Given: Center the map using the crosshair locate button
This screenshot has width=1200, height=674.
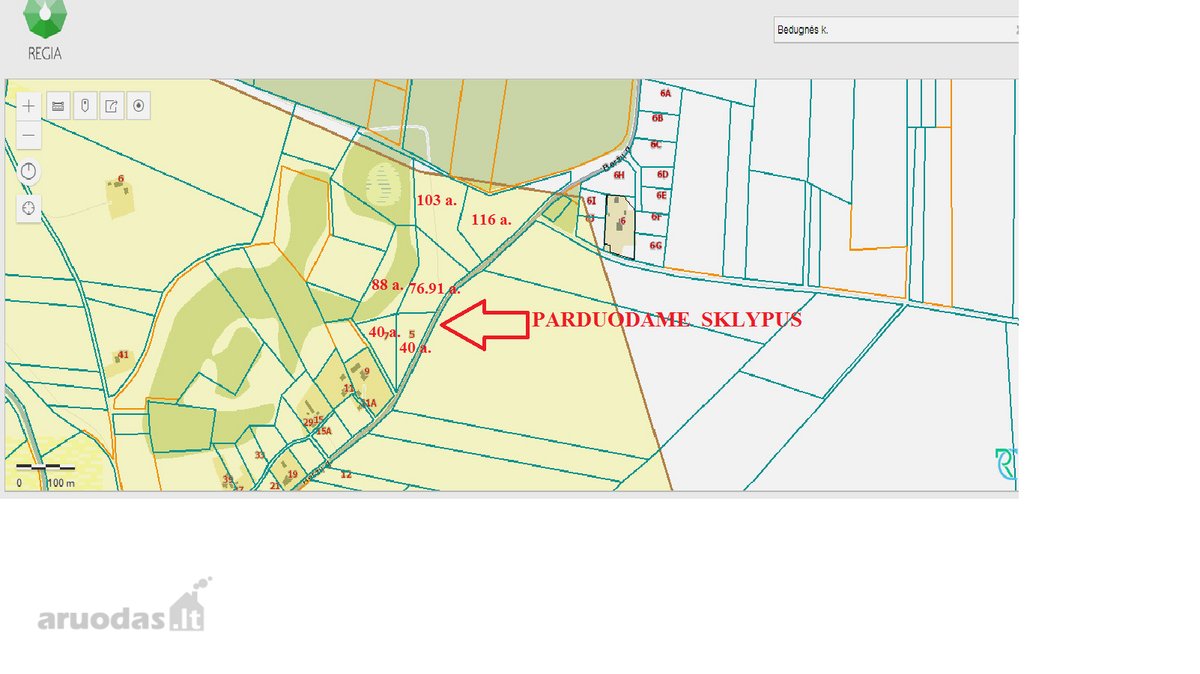Looking at the screenshot, I should click(28, 208).
